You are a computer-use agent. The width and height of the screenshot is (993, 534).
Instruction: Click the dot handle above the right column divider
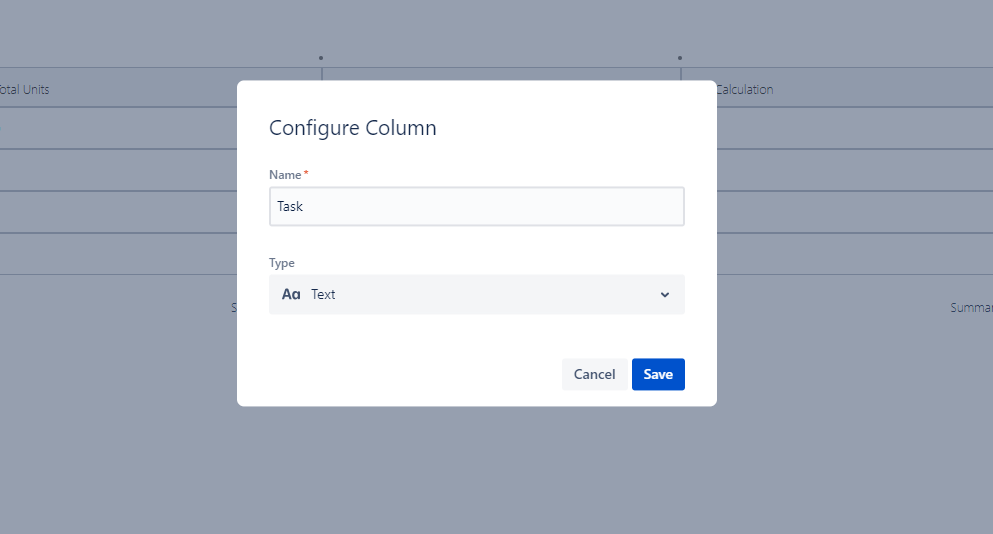coord(680,58)
